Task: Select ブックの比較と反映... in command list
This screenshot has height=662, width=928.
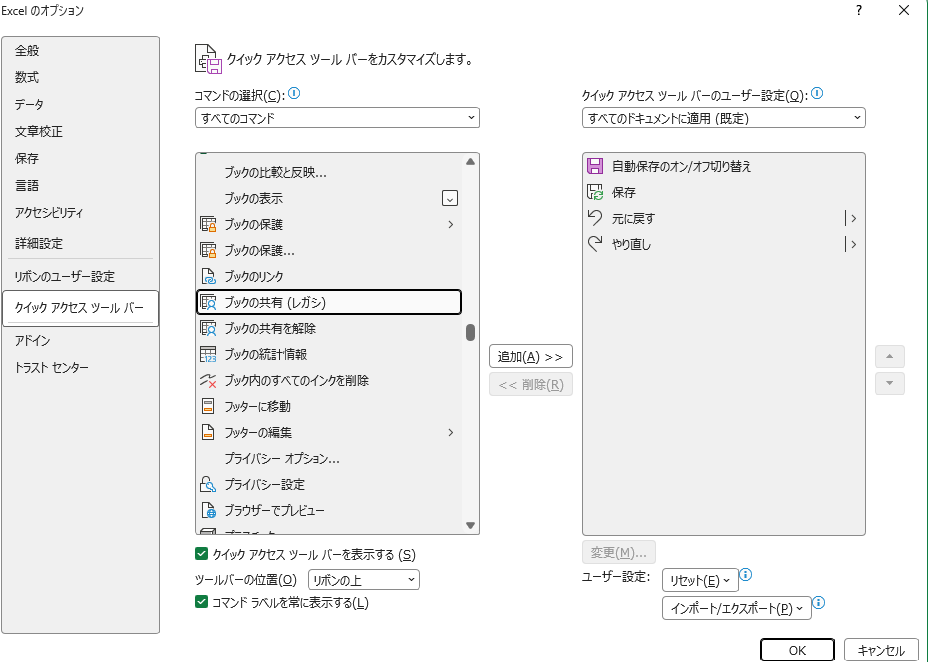Action: coord(328,173)
